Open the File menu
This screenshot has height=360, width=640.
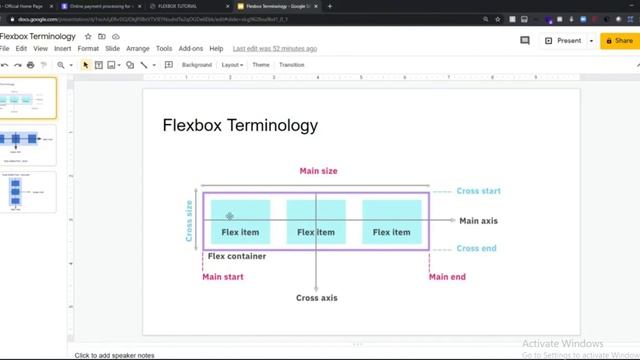point(4,49)
